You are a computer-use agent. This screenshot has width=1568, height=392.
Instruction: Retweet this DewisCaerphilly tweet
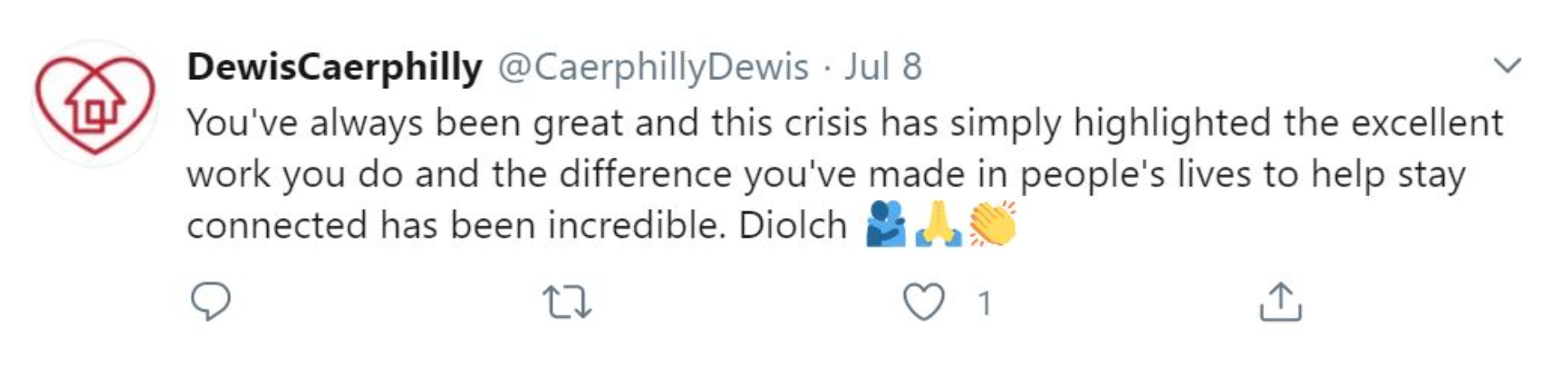point(567,303)
